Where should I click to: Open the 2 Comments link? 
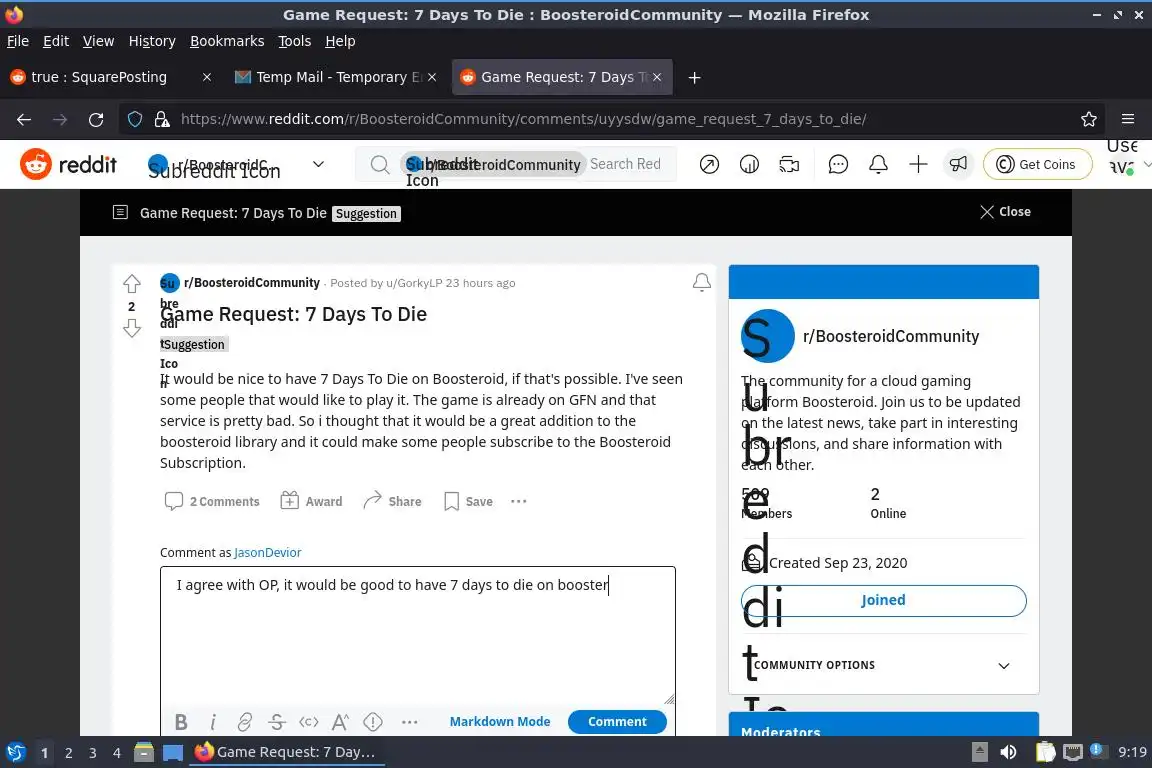[212, 501]
